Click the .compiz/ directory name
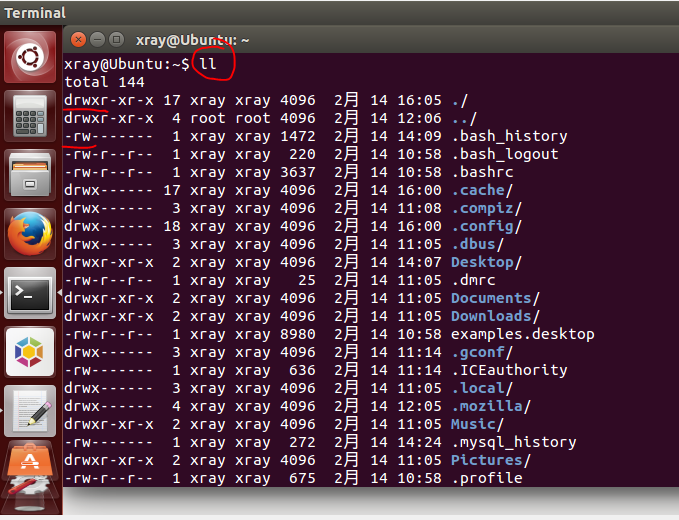This screenshot has width=679, height=520. tap(486, 209)
